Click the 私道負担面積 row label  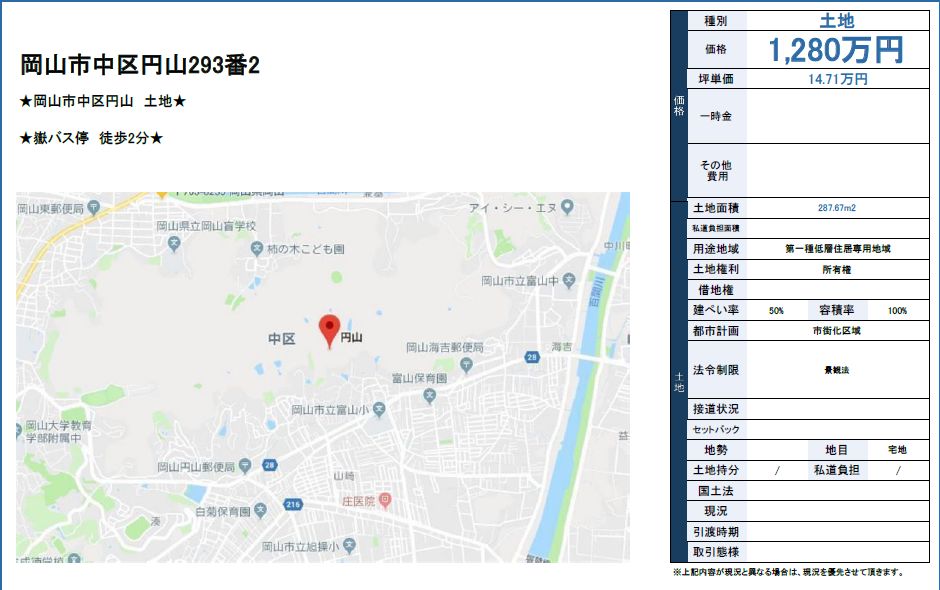point(716,228)
